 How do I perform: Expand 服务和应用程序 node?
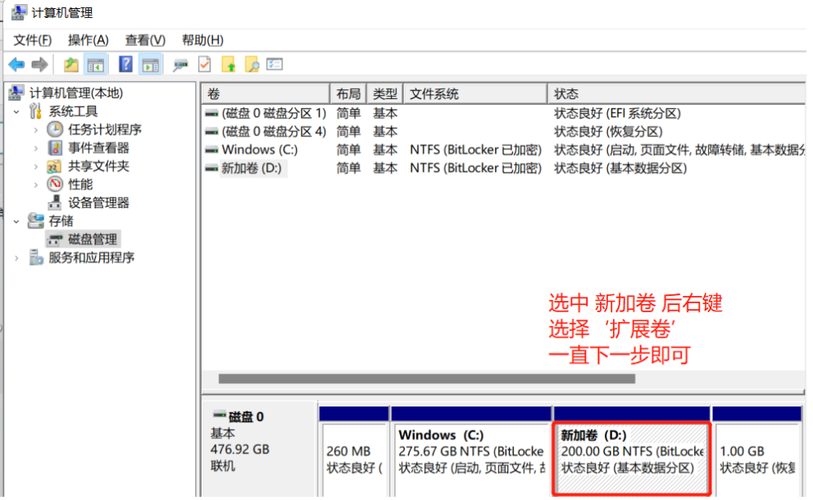(17, 258)
